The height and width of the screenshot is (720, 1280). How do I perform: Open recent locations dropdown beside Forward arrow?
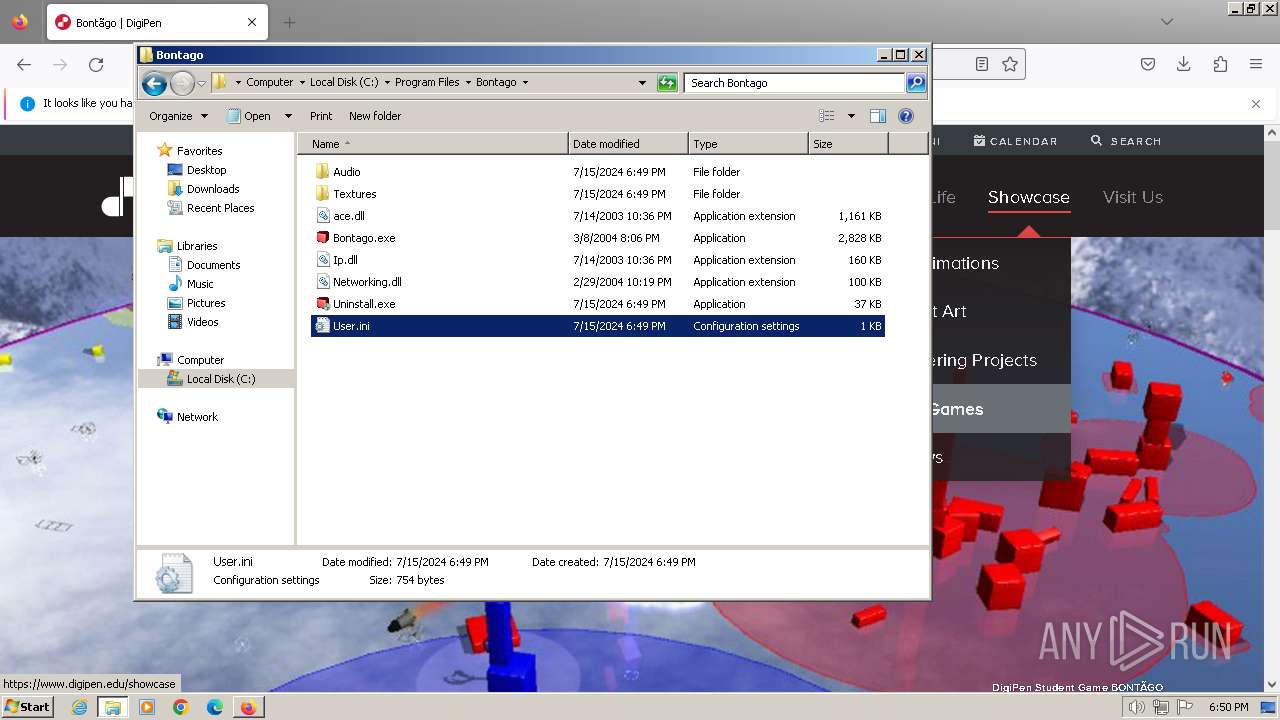tap(201, 83)
